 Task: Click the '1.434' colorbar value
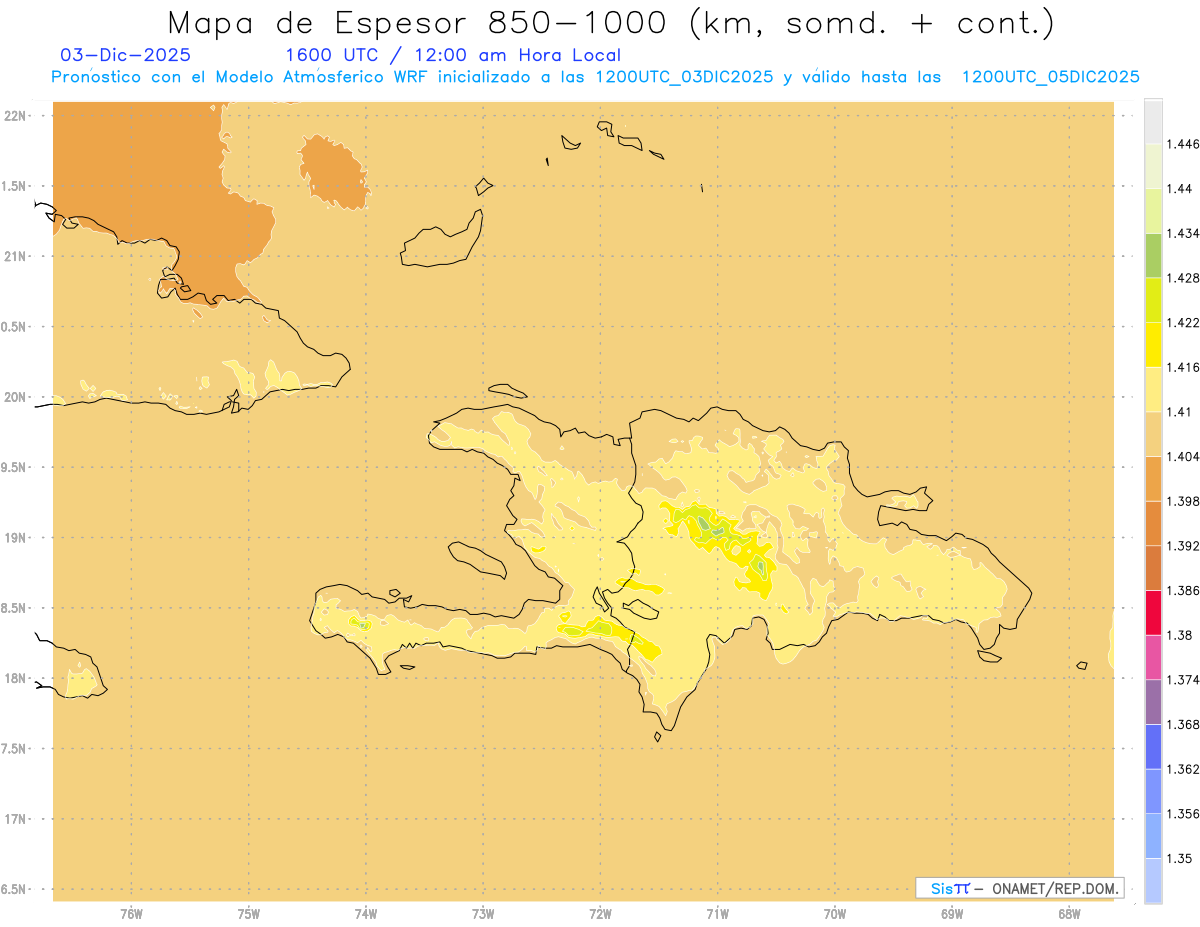1185,233
